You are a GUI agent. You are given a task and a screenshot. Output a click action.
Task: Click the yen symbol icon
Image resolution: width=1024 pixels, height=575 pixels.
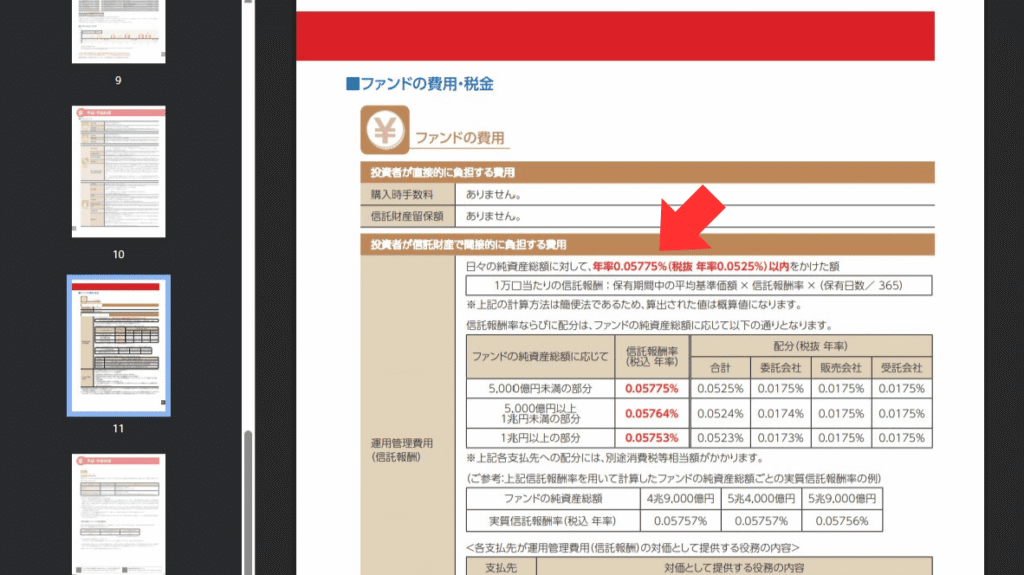384,132
